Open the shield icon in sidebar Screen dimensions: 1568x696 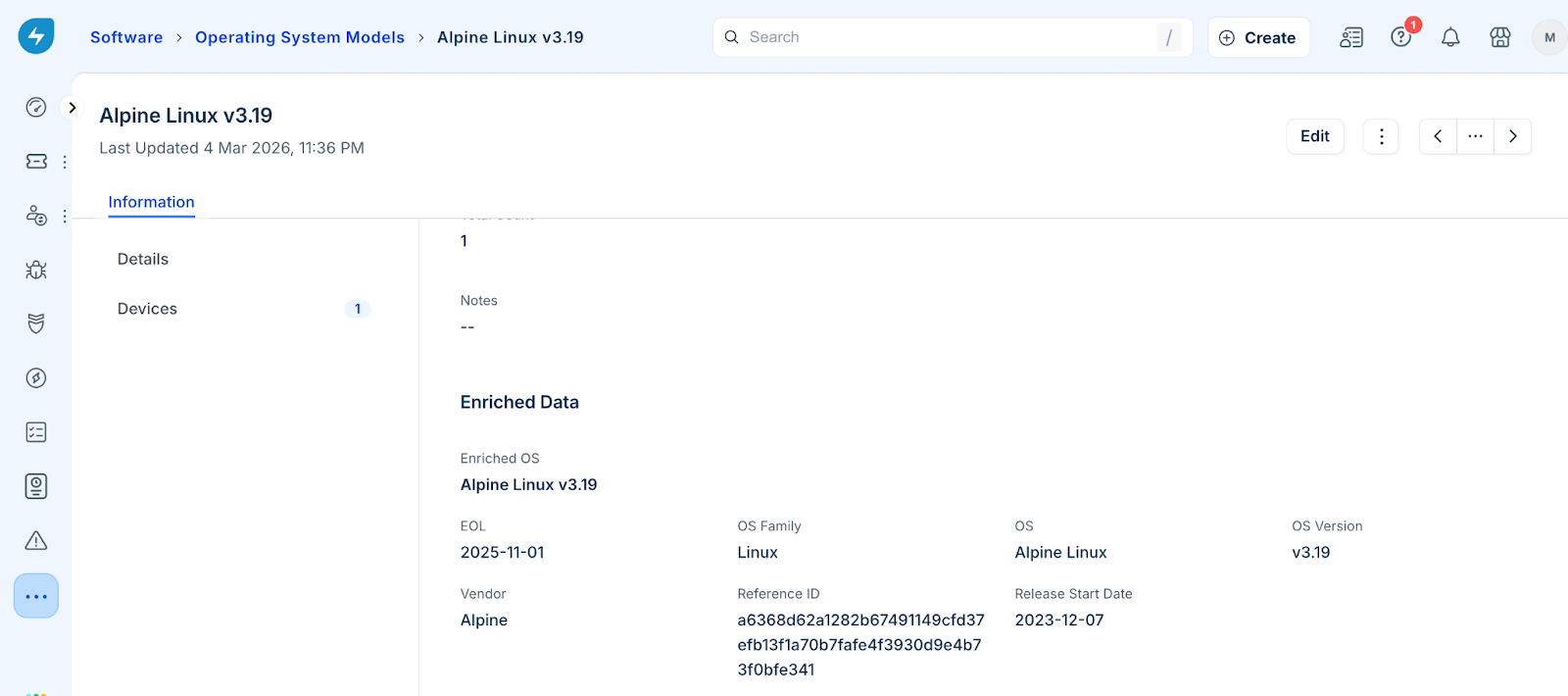click(x=36, y=323)
